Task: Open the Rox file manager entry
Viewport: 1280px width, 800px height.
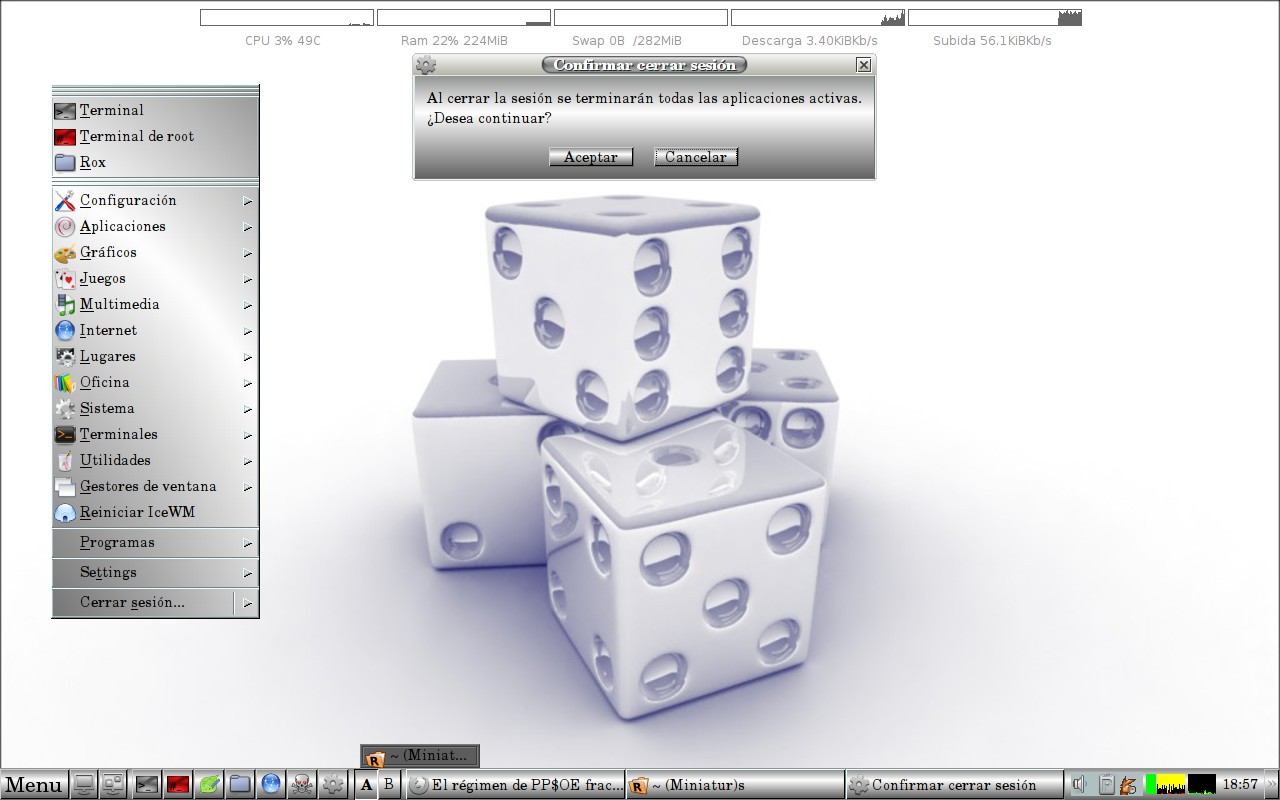Action: pos(155,163)
